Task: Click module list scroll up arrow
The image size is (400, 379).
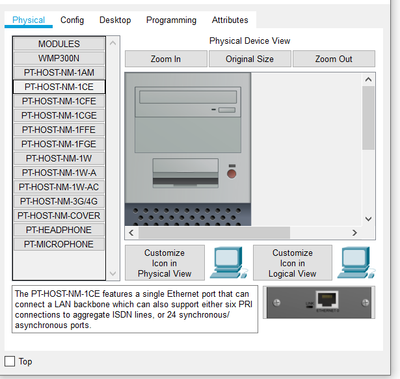Action: (113, 43)
